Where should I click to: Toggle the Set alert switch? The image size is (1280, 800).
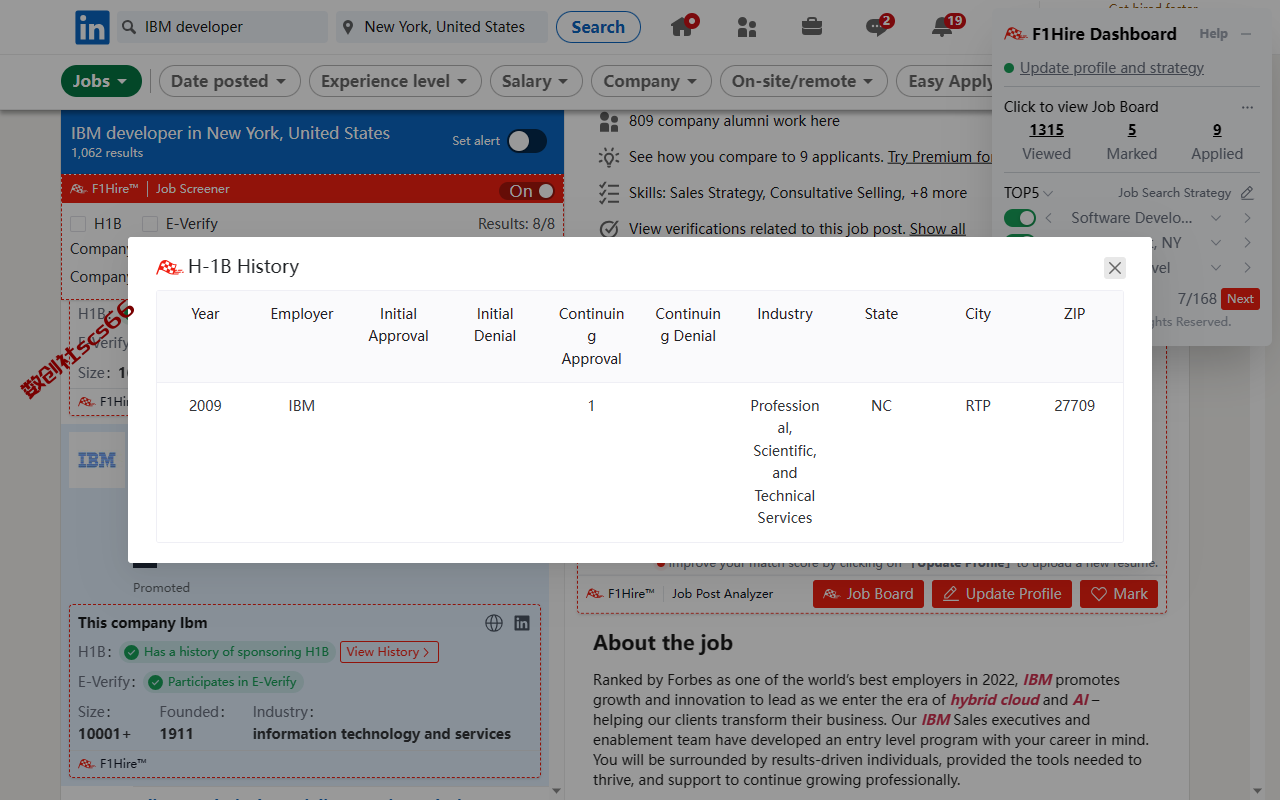coord(526,141)
